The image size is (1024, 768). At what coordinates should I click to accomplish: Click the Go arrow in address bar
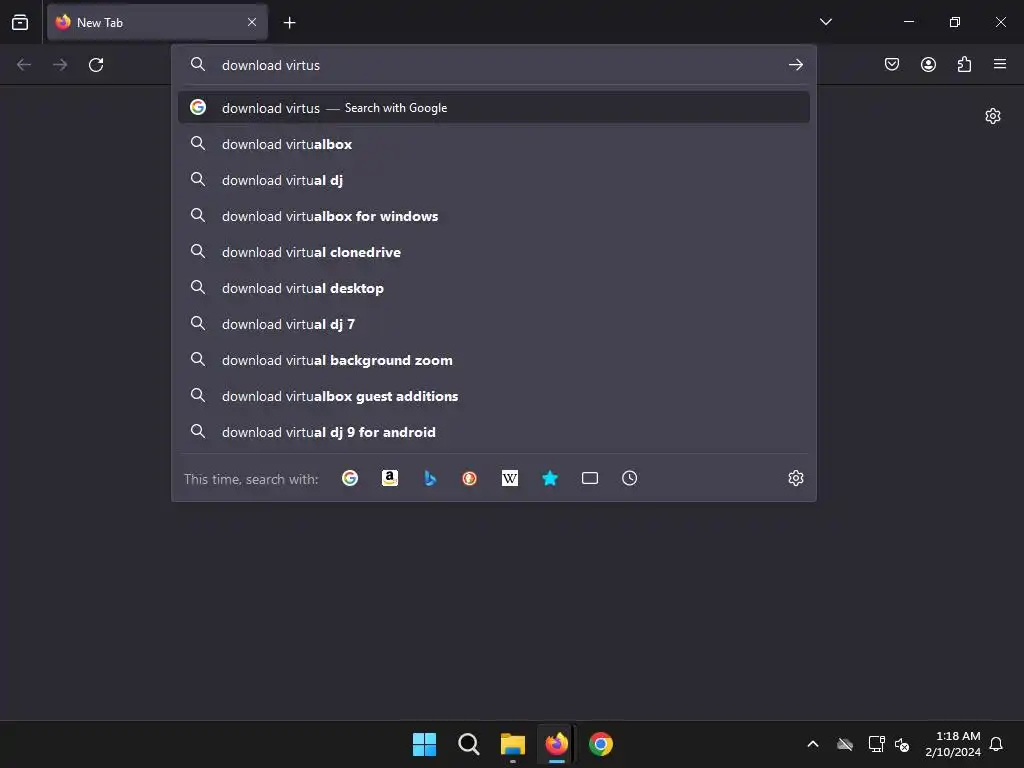click(795, 65)
